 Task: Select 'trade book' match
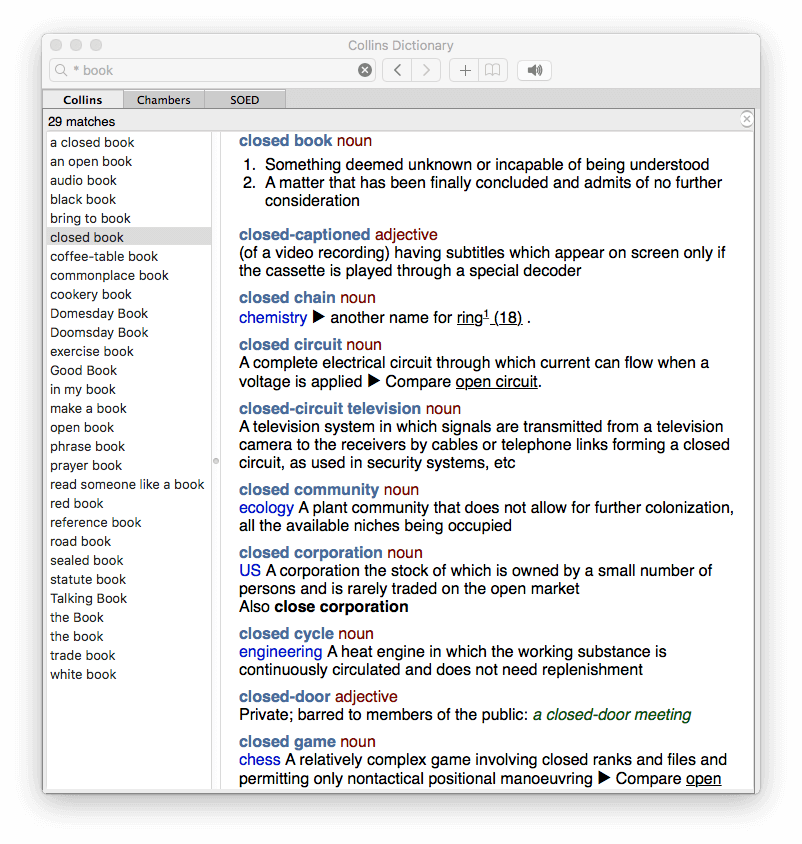[129, 656]
